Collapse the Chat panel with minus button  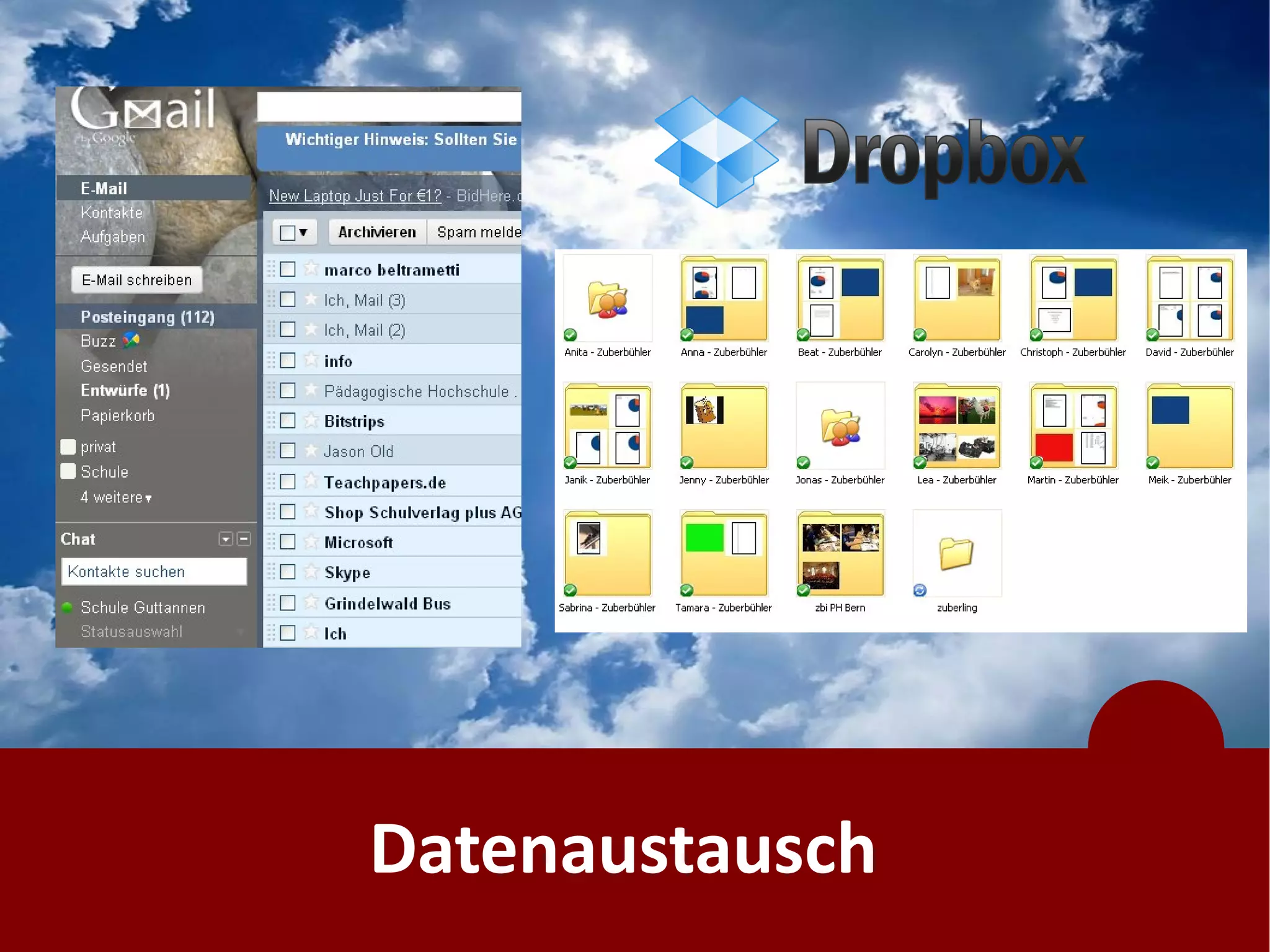[244, 539]
